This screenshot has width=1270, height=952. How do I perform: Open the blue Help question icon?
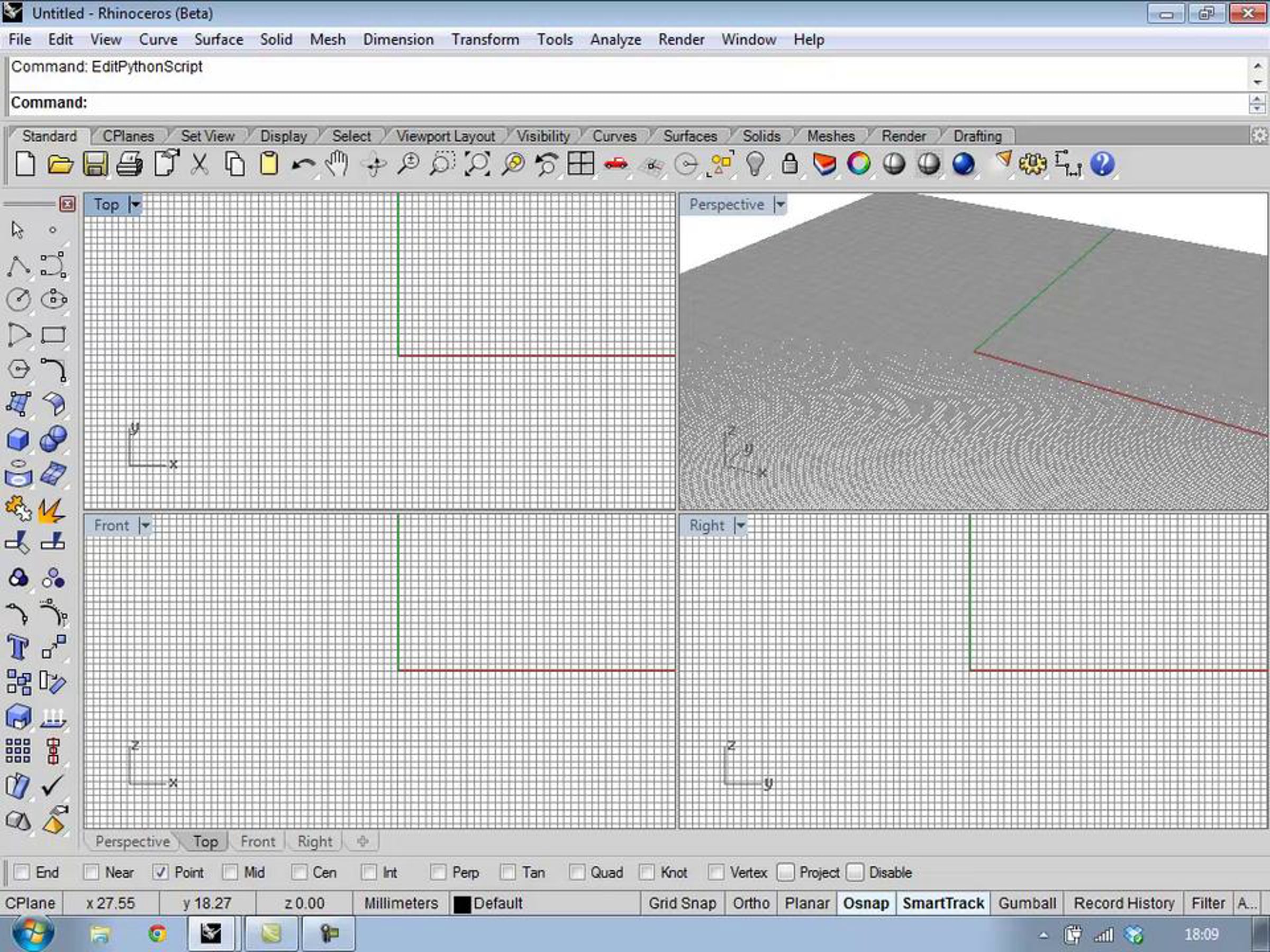pyautogui.click(x=1102, y=164)
